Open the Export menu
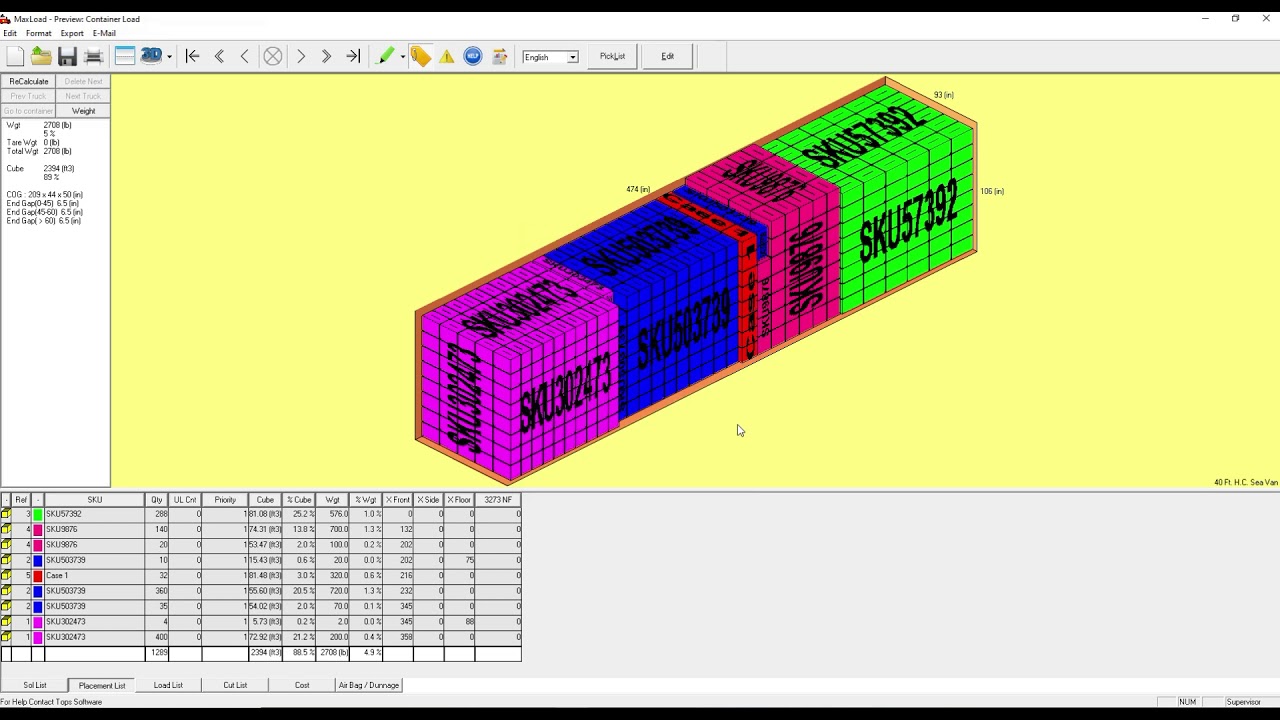Screen dimensions: 1280x720 pyautogui.click(x=72, y=33)
